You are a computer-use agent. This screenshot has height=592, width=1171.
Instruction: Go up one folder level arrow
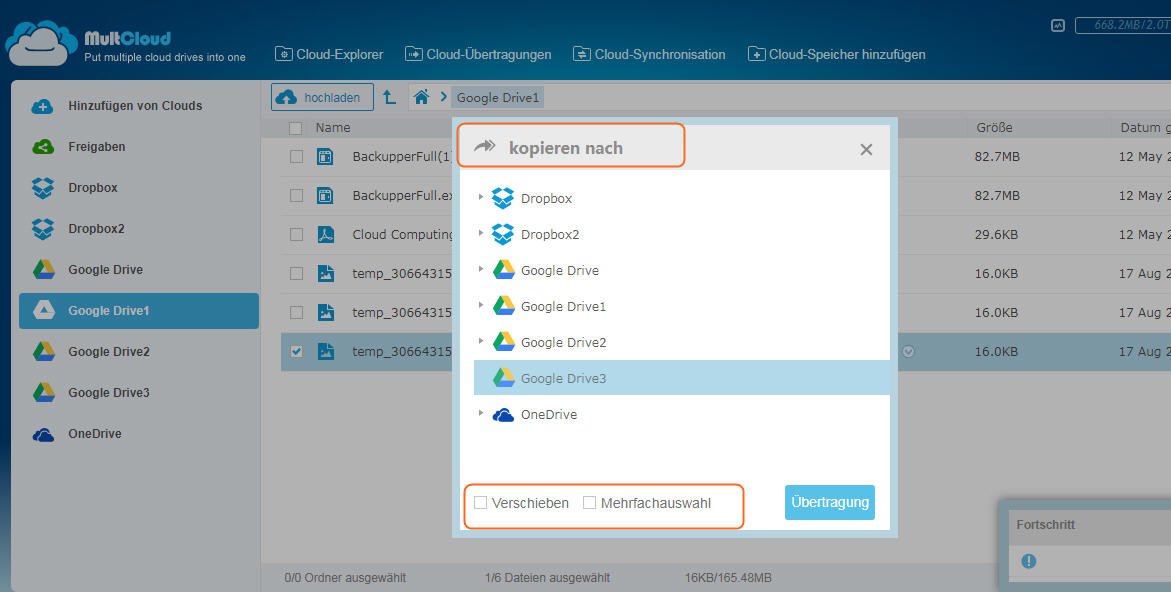click(390, 97)
